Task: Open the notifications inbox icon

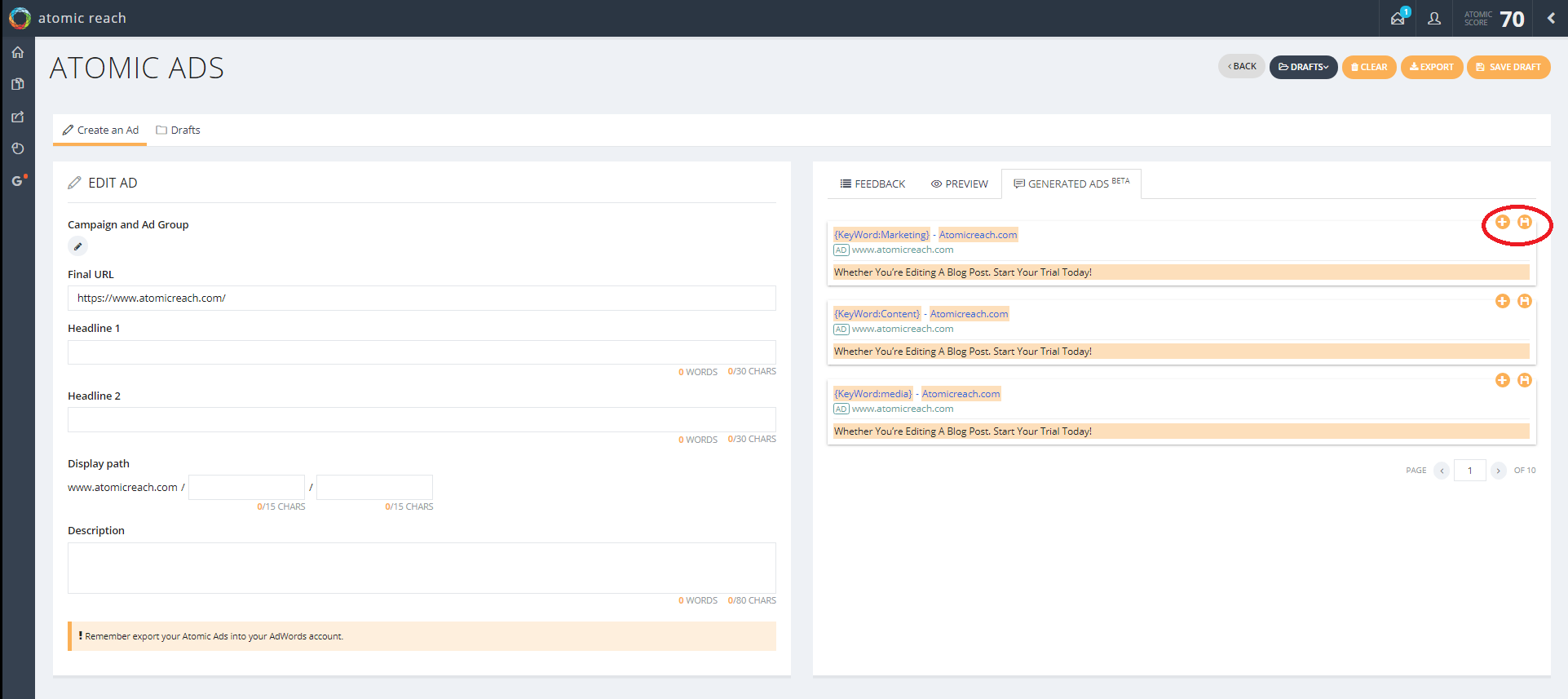Action: [1398, 18]
